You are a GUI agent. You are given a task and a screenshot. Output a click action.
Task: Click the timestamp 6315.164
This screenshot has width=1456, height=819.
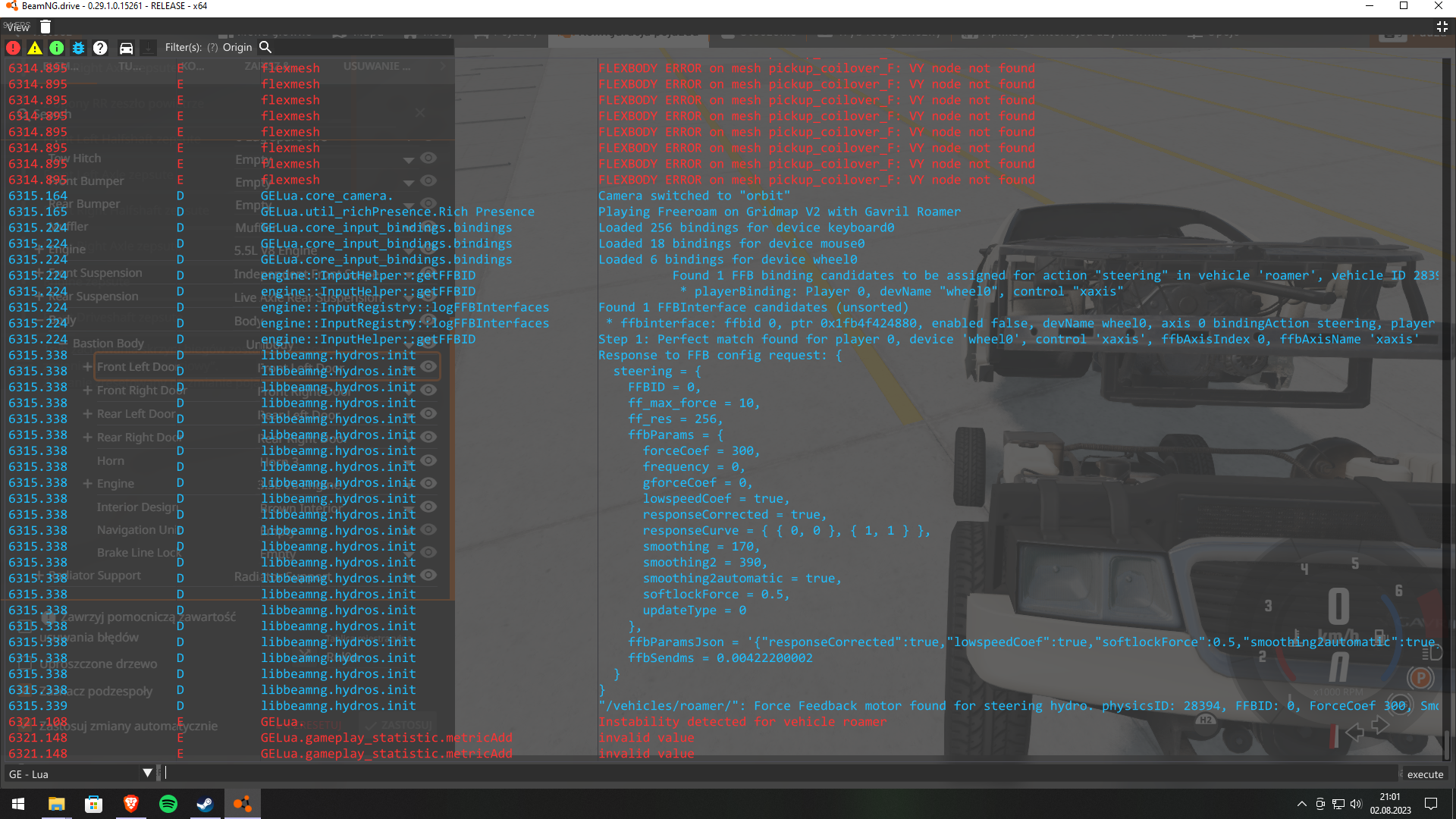point(38,196)
